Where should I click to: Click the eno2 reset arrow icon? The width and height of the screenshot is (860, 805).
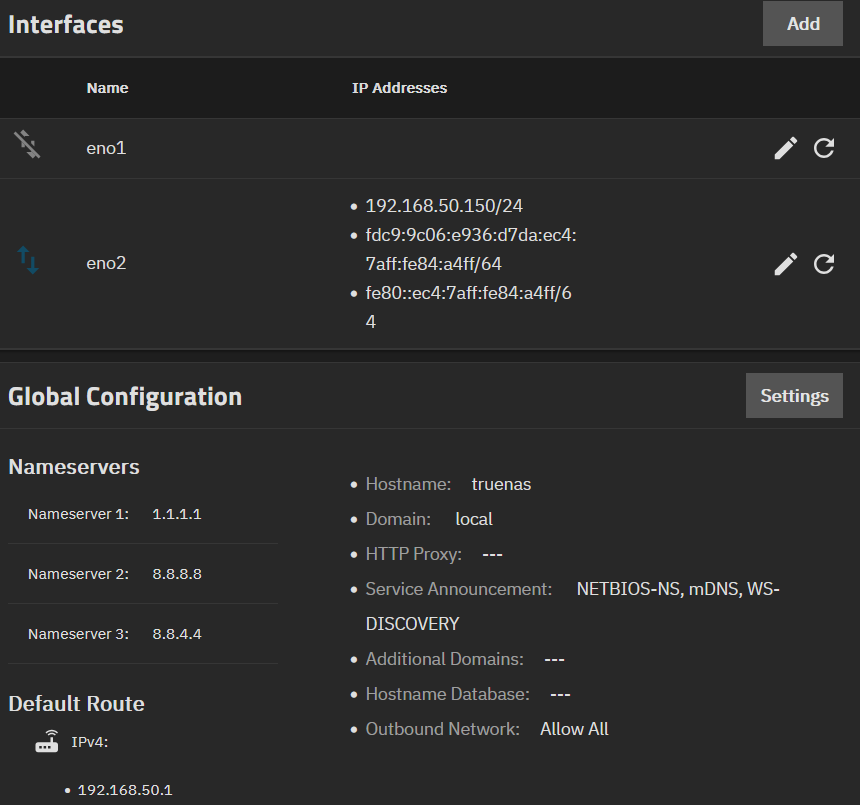[x=824, y=264]
